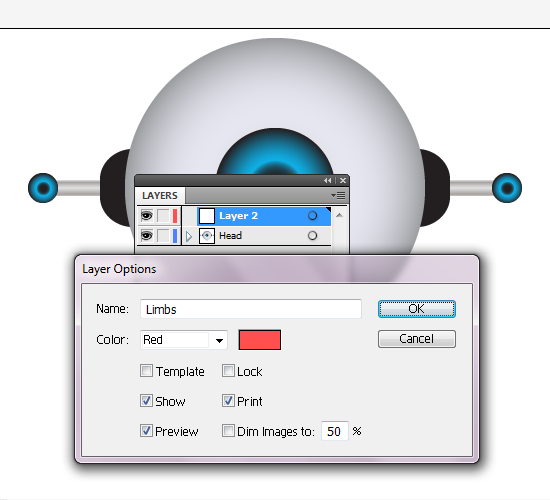
Task: Click Layers panel scroll up arrow
Action: (339, 215)
